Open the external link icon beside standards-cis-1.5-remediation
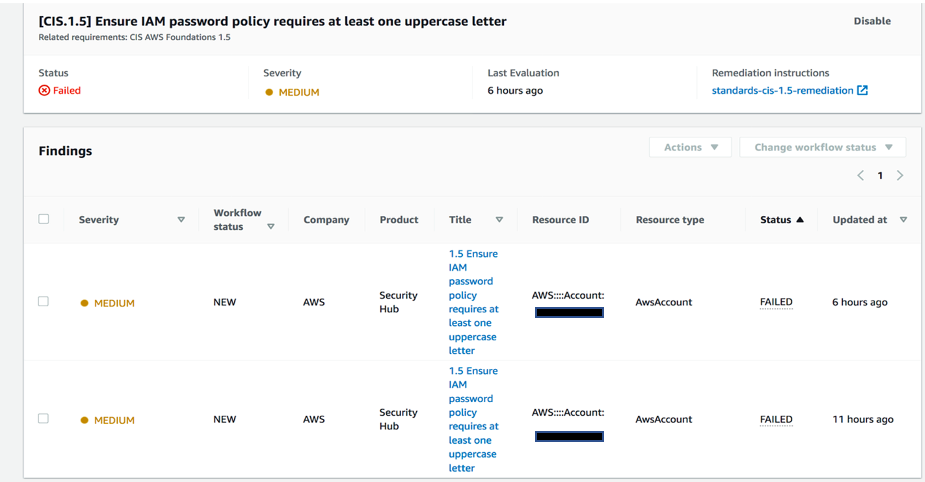This screenshot has width=925, height=482. coord(863,91)
